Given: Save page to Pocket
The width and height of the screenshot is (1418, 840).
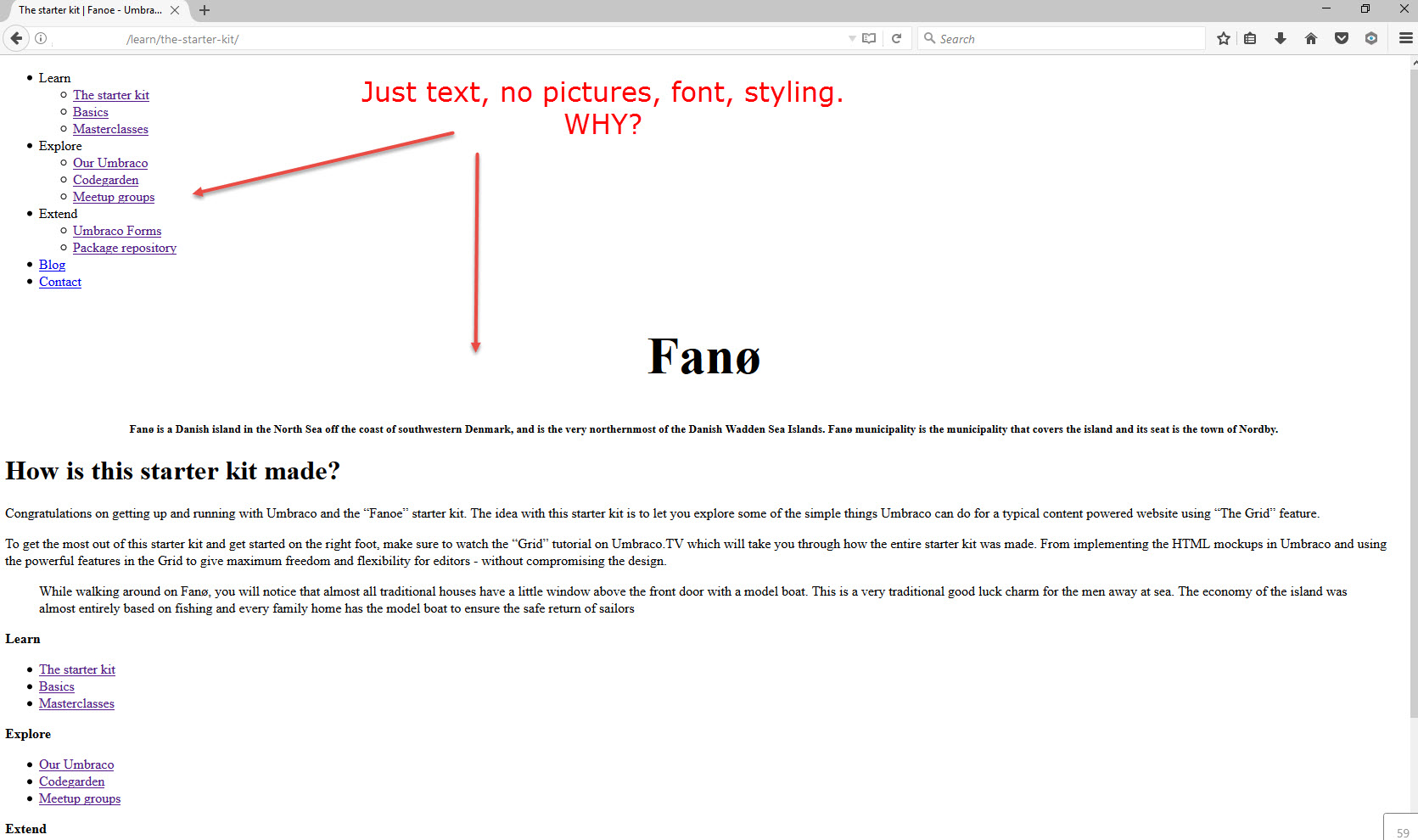Looking at the screenshot, I should 1342,38.
